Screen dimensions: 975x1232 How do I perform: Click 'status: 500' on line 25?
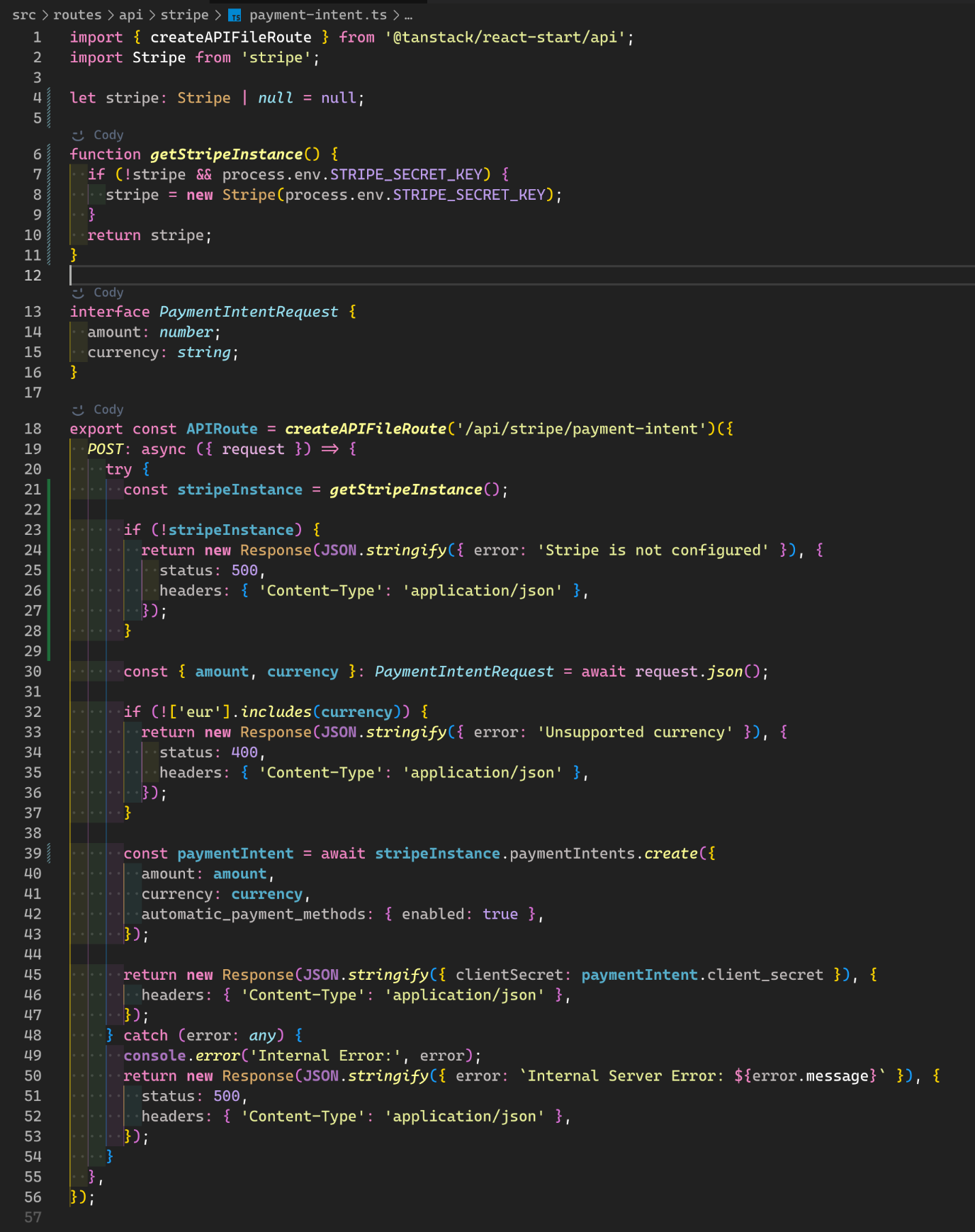click(x=208, y=570)
